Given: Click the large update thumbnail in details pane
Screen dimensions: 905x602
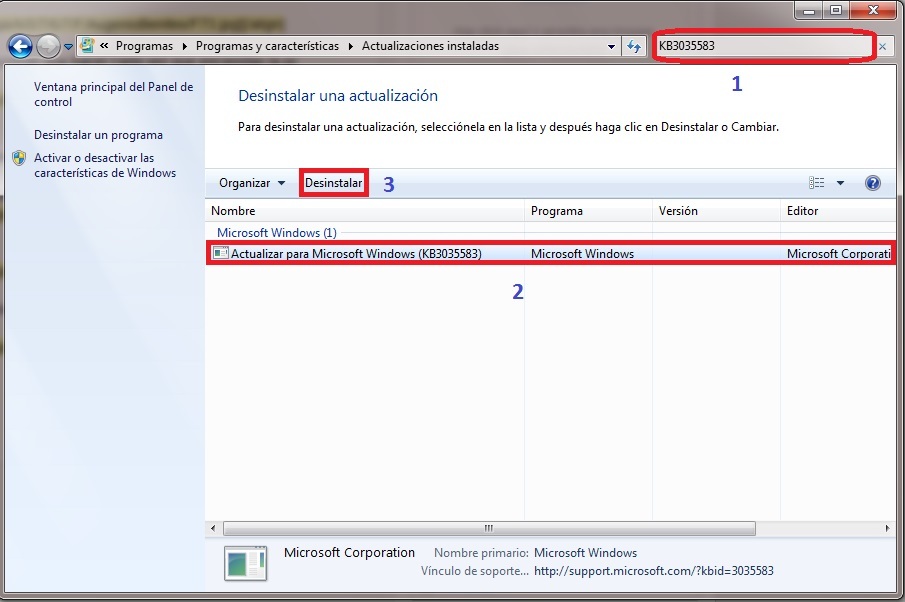Looking at the screenshot, I should [245, 563].
